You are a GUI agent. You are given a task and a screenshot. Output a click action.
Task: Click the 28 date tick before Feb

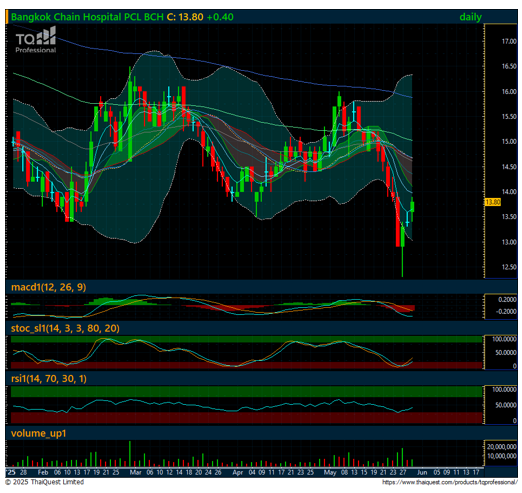23,472
